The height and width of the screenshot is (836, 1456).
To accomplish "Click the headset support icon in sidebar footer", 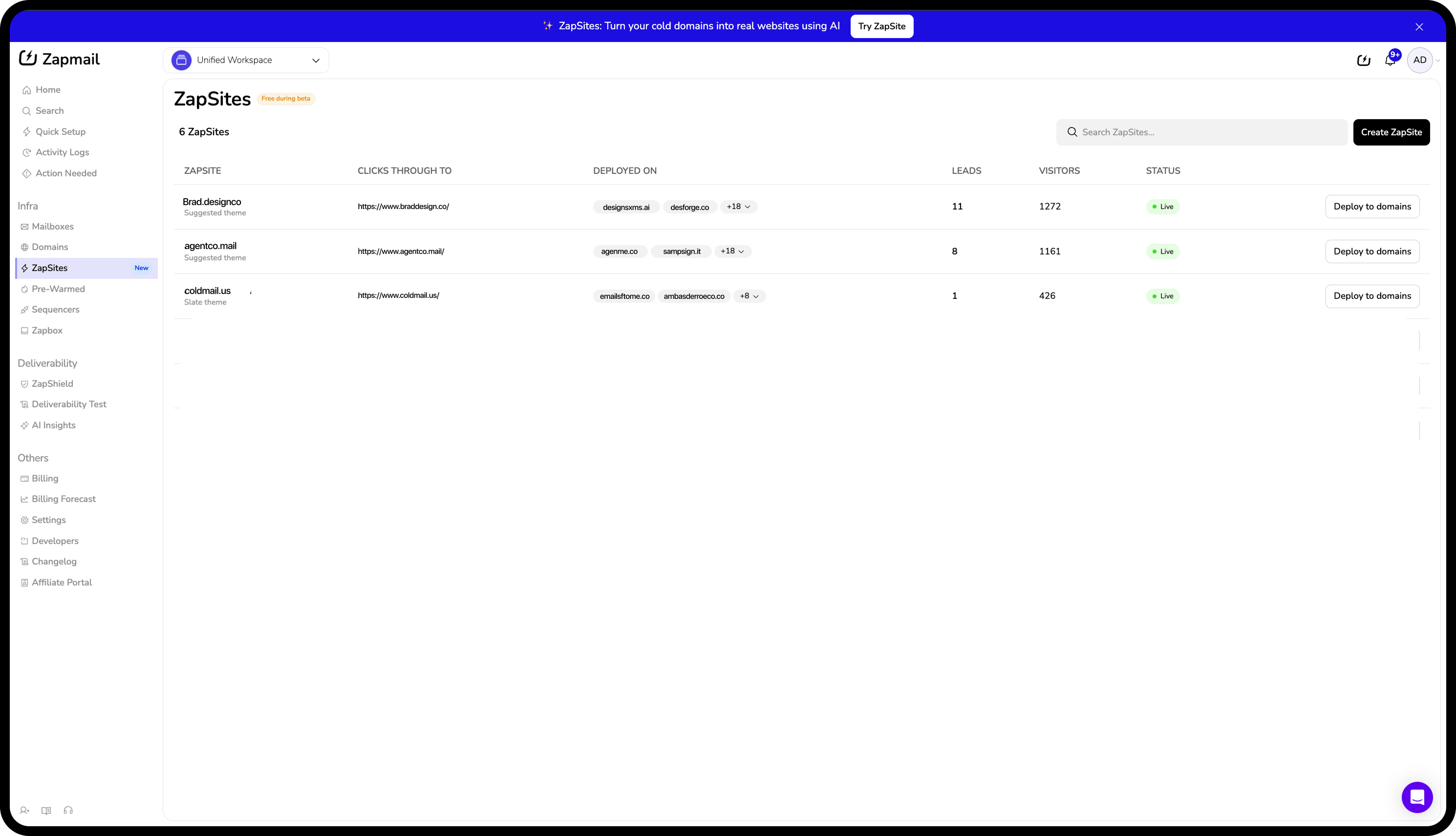I will [68, 810].
